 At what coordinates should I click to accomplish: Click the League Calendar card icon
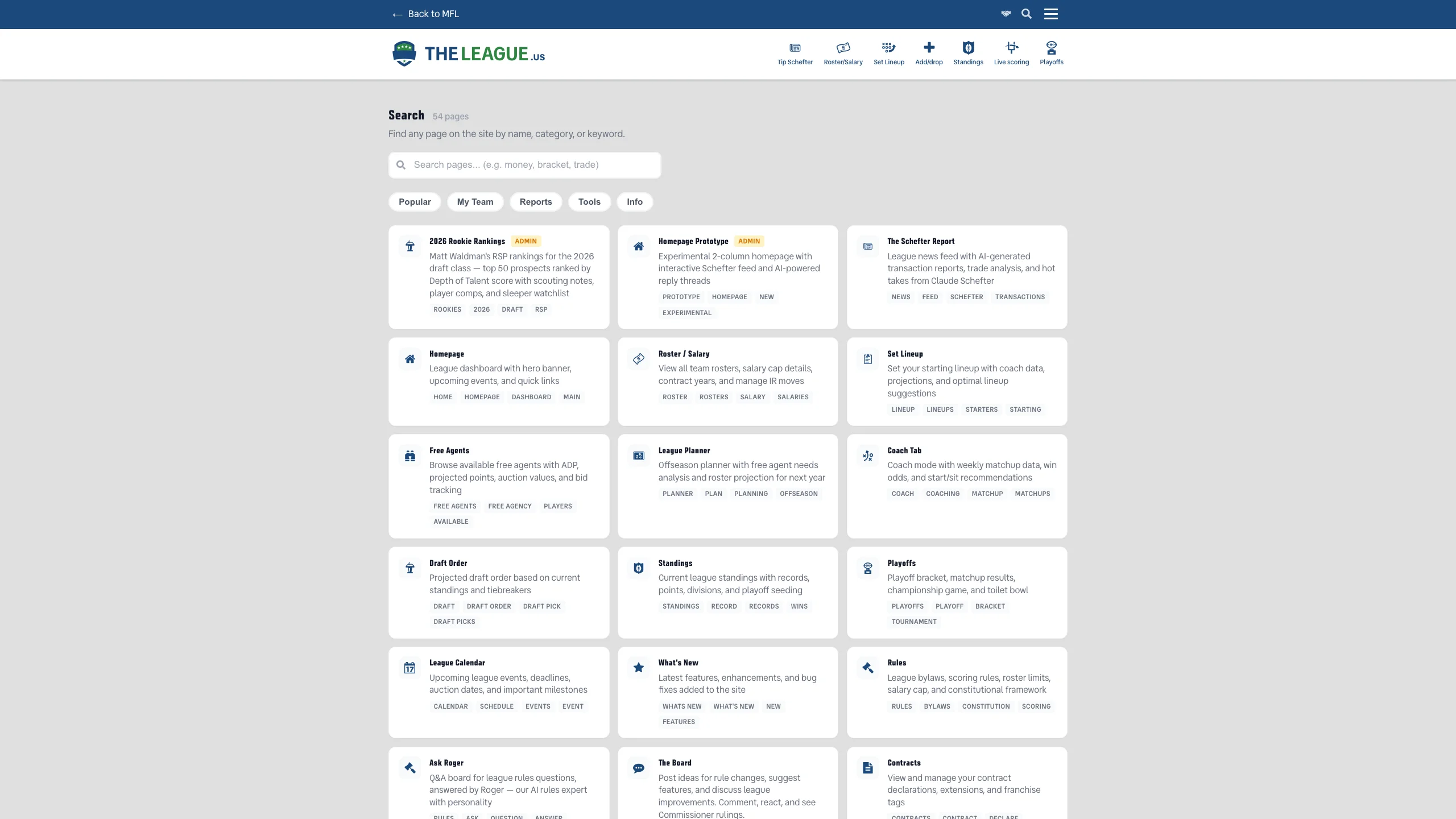409,668
